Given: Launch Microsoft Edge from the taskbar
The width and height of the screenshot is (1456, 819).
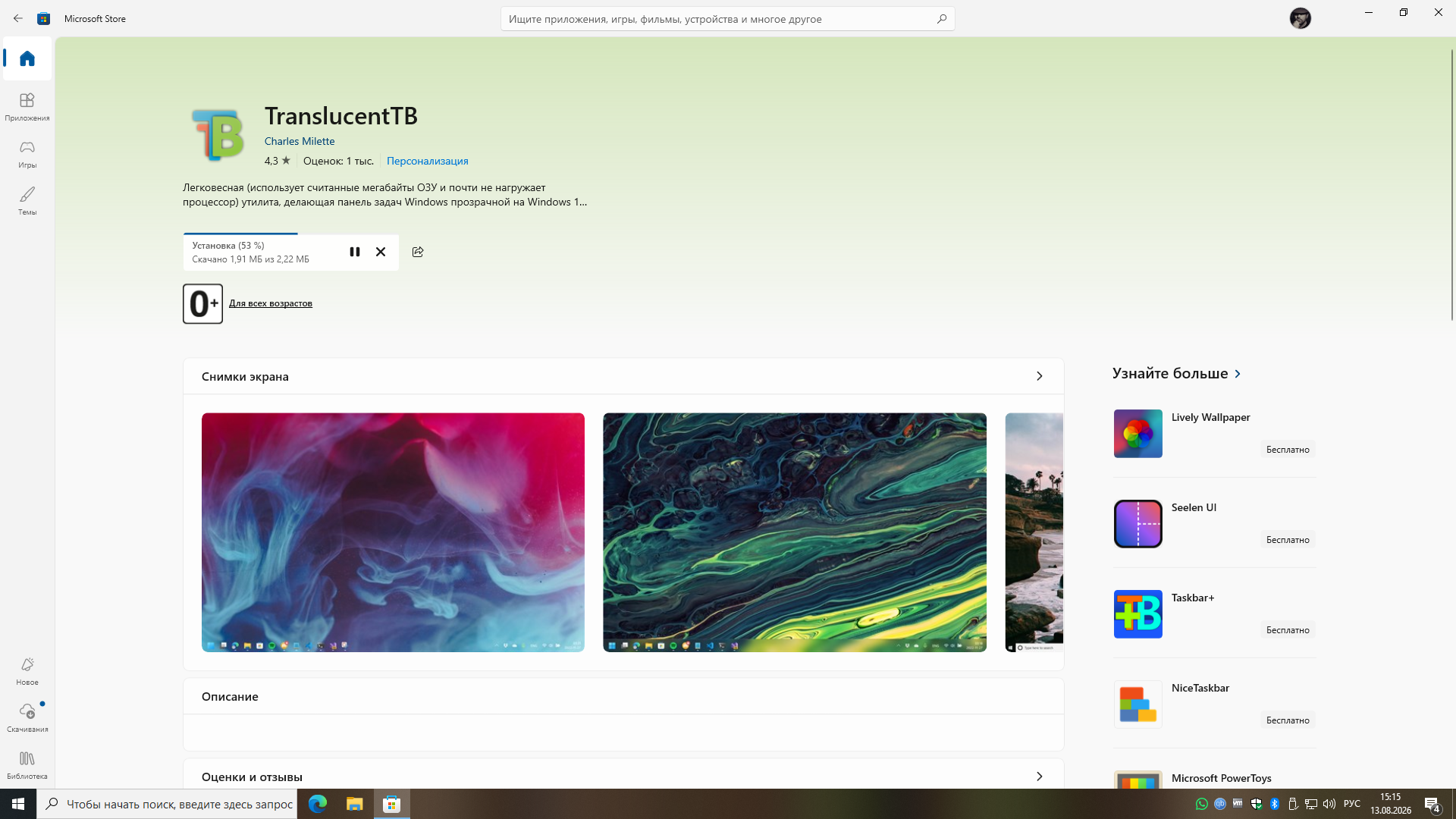Looking at the screenshot, I should click(318, 804).
